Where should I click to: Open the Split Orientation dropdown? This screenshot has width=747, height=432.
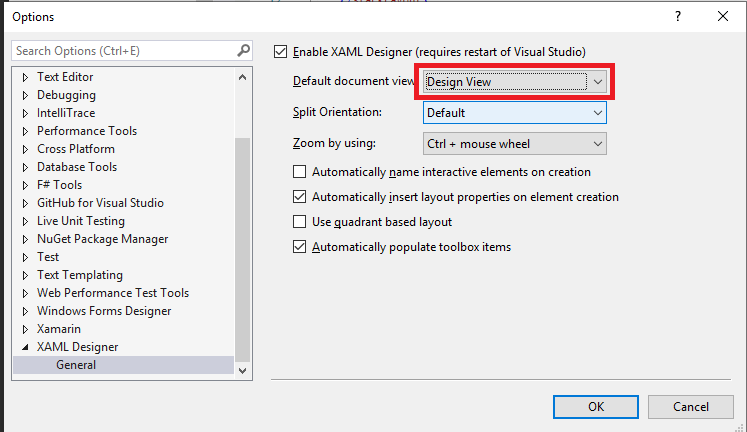515,113
